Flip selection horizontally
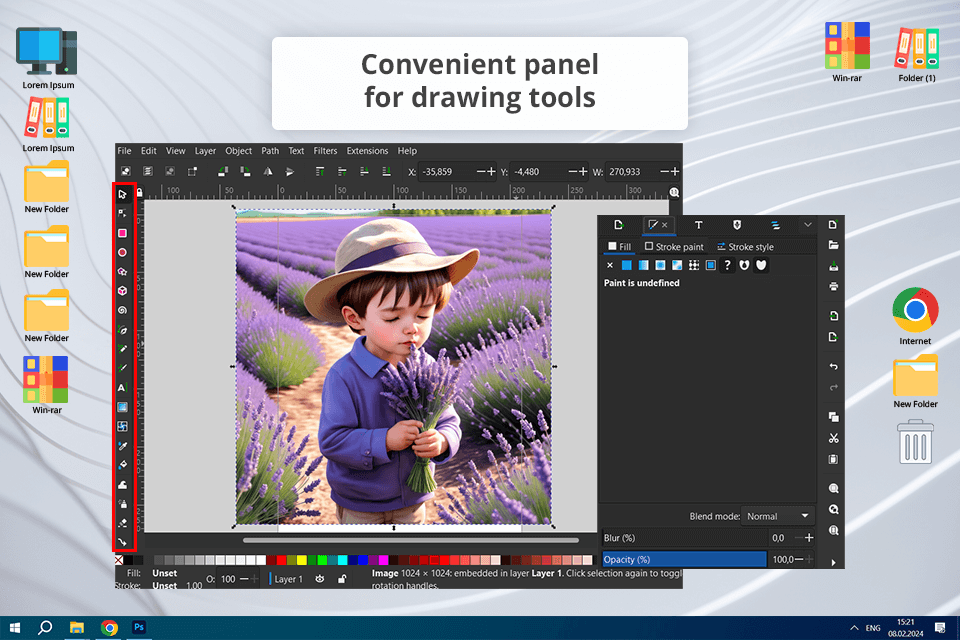This screenshot has width=960, height=640. click(x=268, y=171)
